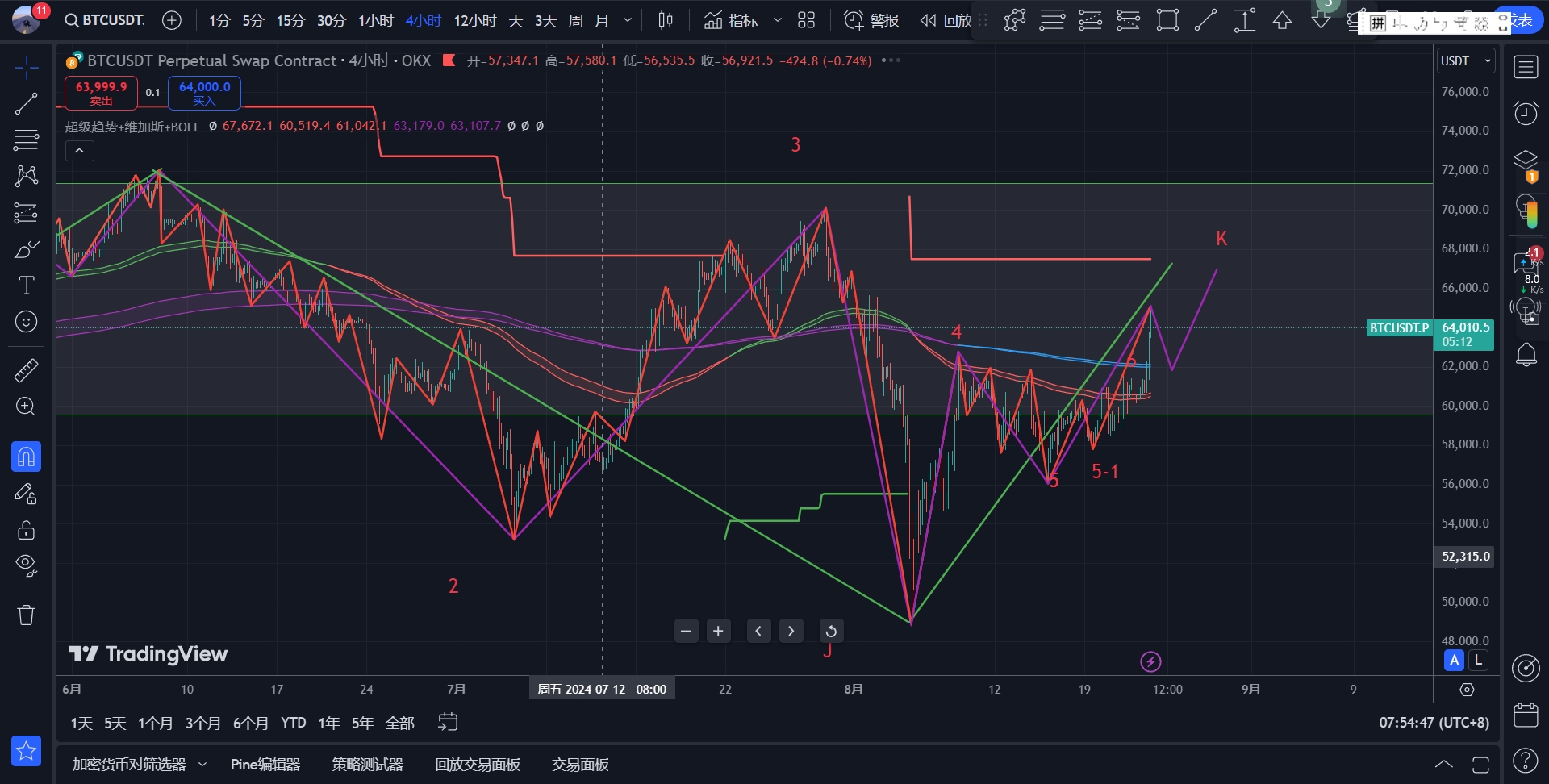Expand indicator templates dropdown arrow

778,20
